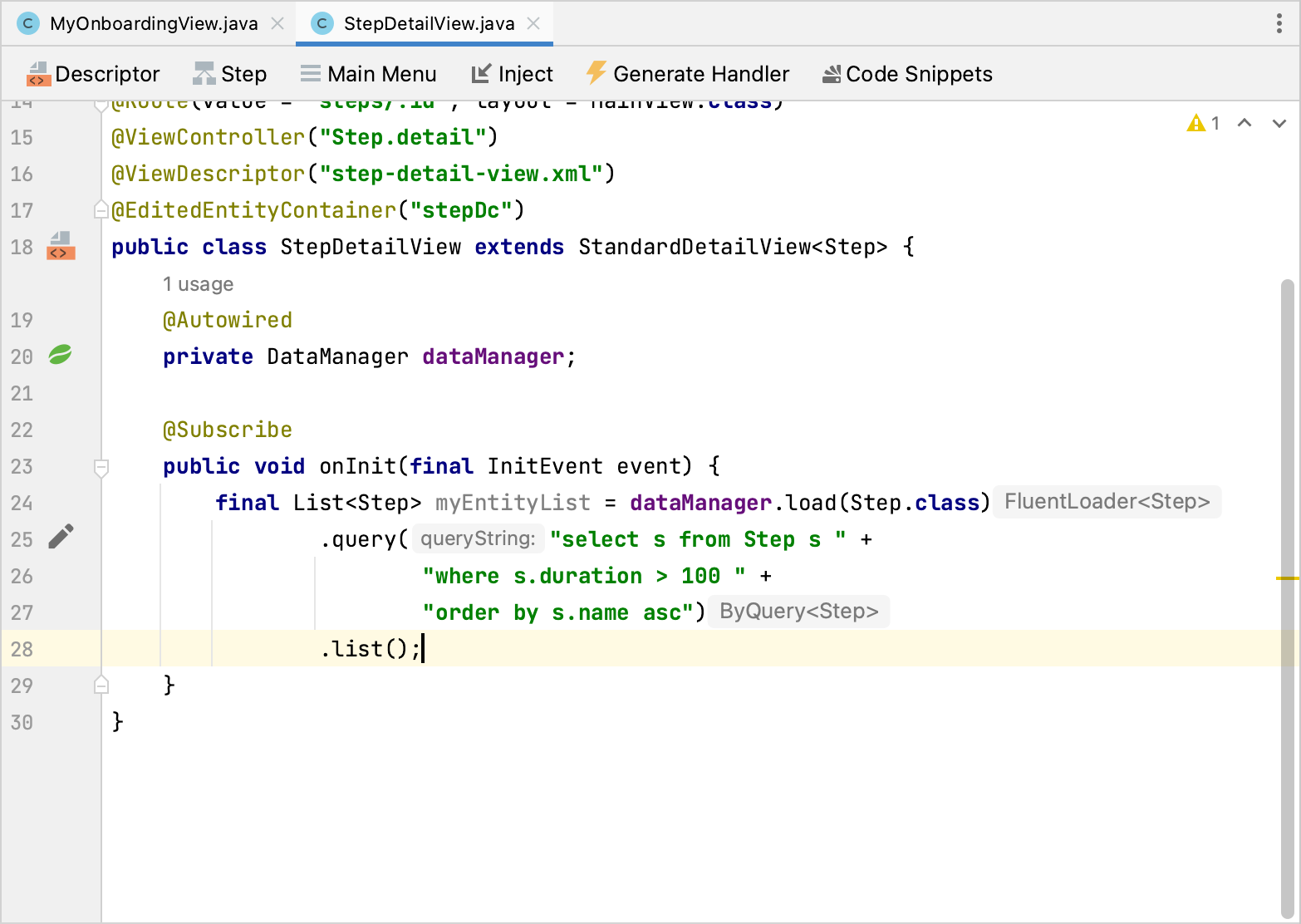Open the editor tabs options menu

[x=1279, y=23]
